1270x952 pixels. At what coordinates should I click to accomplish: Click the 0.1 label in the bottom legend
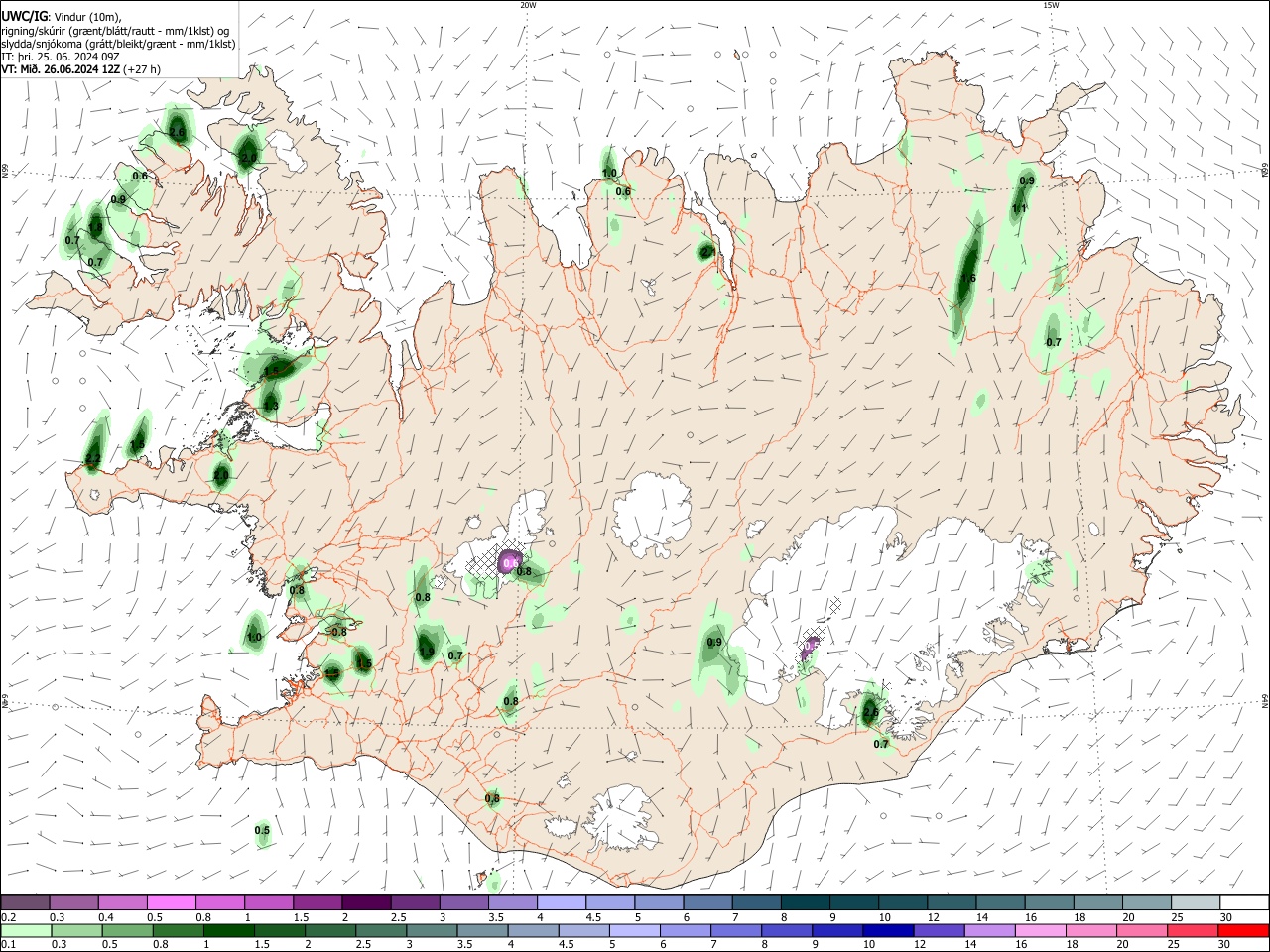[9, 945]
